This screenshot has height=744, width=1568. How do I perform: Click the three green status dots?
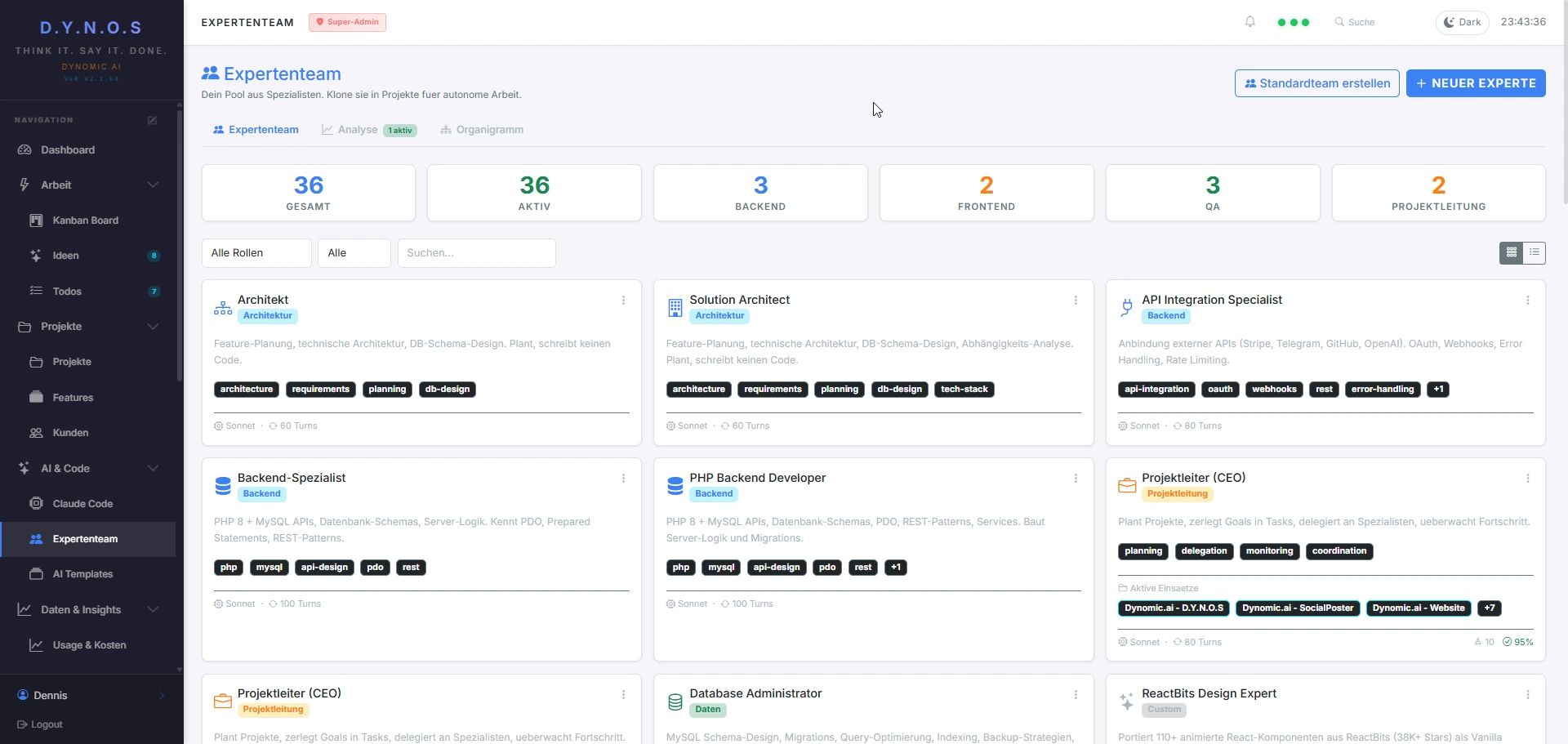coord(1294,22)
